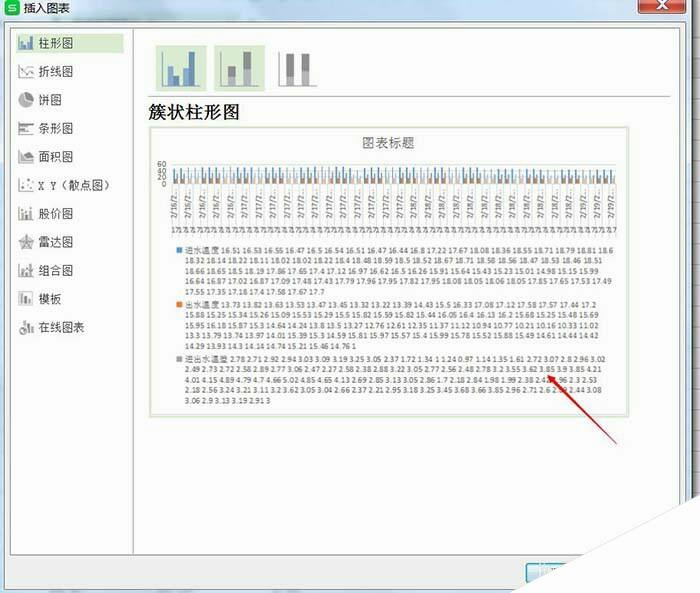Image resolution: width=700 pixels, height=593 pixels.
Task: Select the 面积图 area chart icon
Action: pos(26,157)
